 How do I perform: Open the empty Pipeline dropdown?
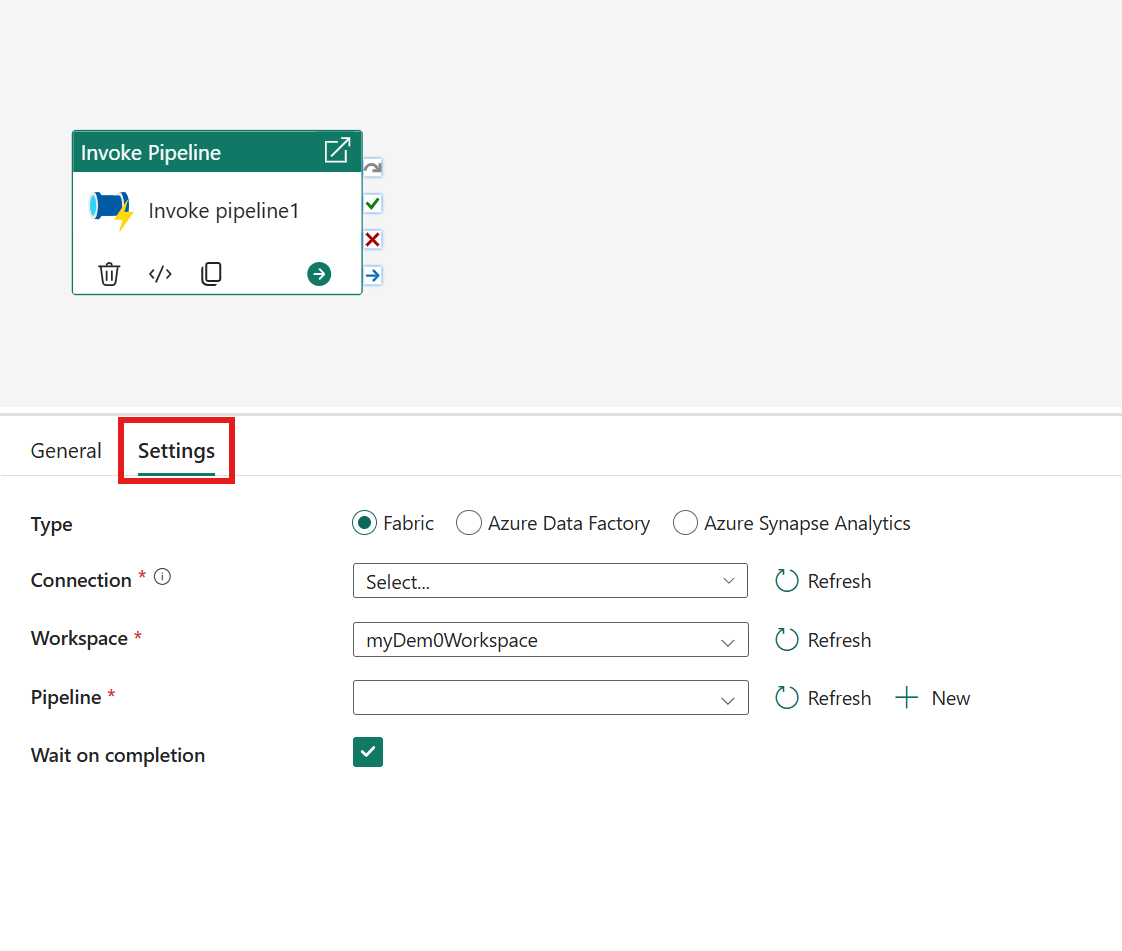550,698
